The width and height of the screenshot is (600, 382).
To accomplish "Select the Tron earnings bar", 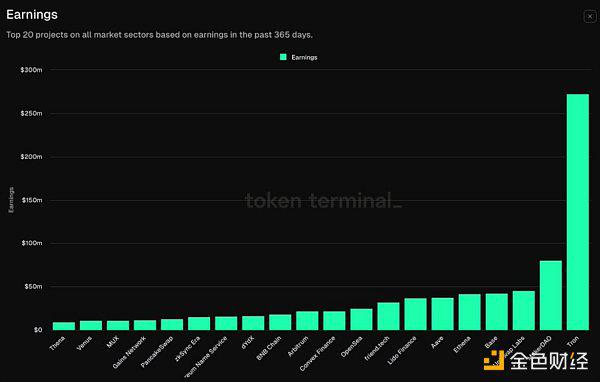I will tap(577, 212).
